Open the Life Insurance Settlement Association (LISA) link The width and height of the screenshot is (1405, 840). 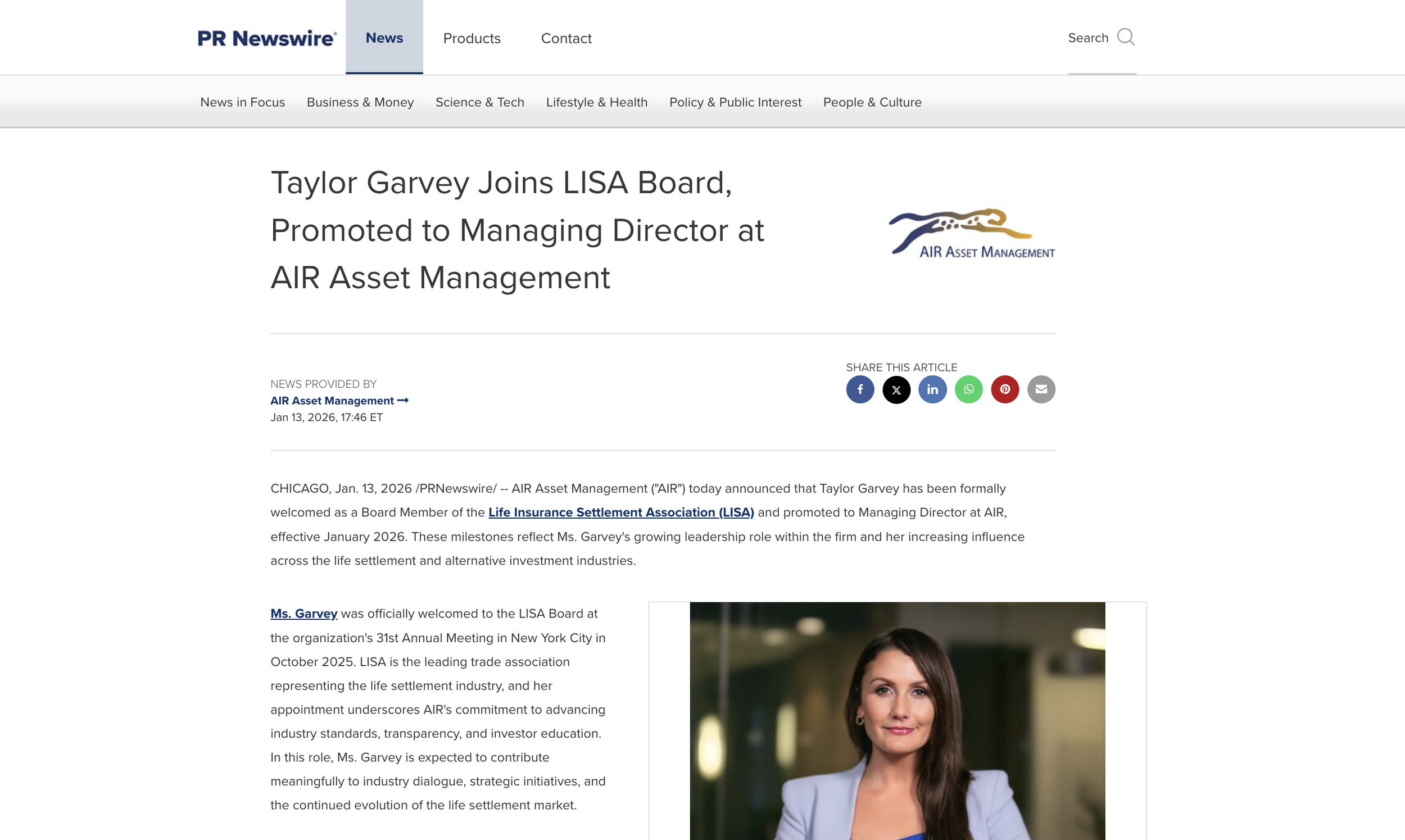[x=621, y=512]
